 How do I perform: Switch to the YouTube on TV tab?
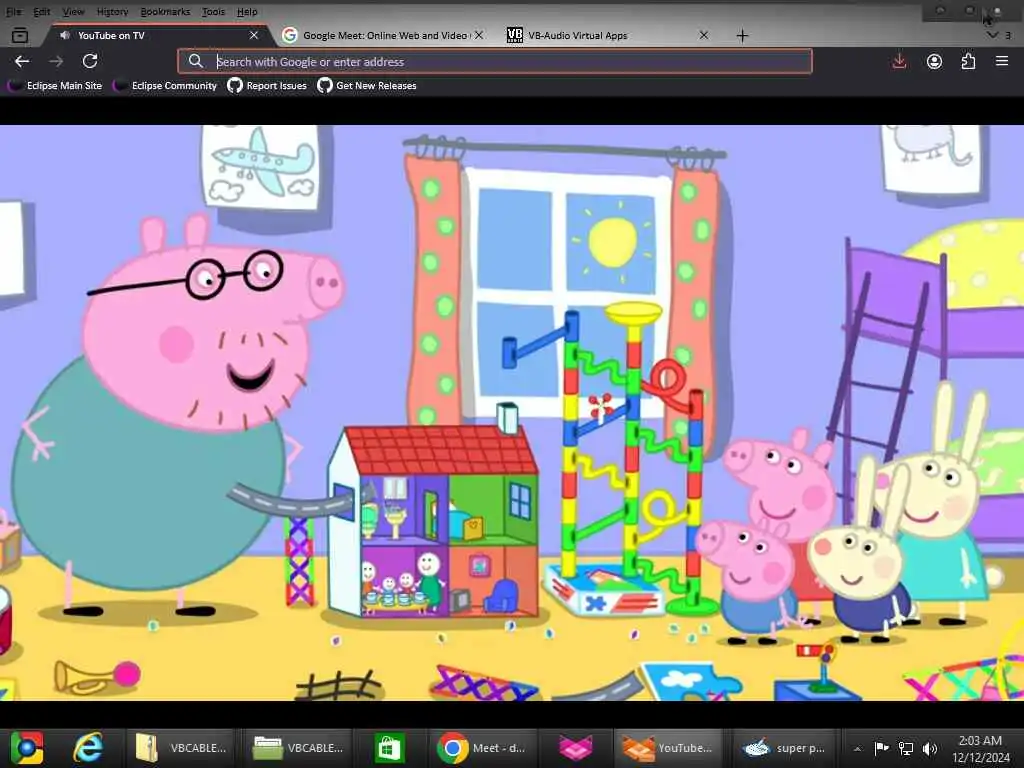point(155,35)
